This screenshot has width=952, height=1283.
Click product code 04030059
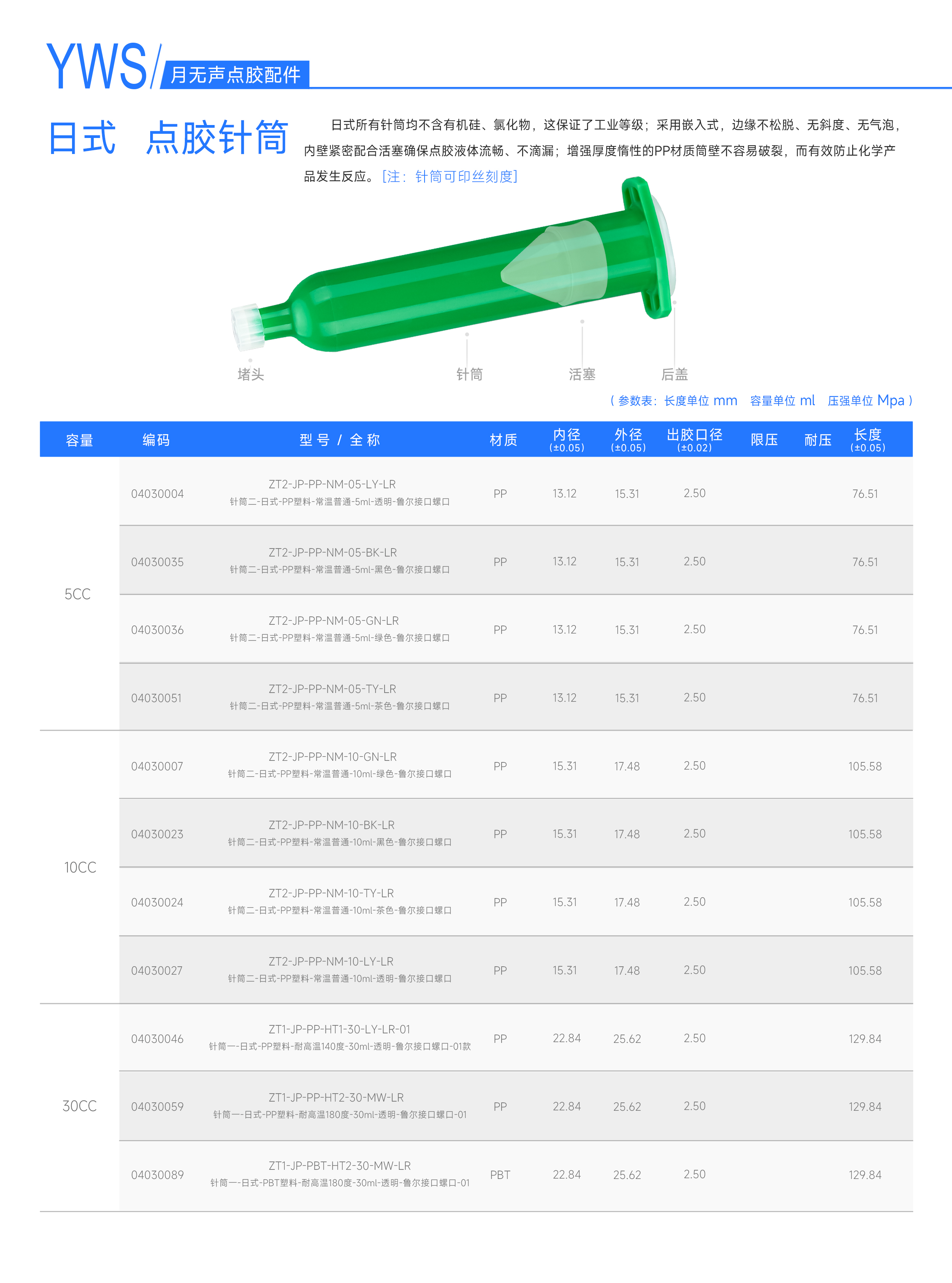point(157,1106)
